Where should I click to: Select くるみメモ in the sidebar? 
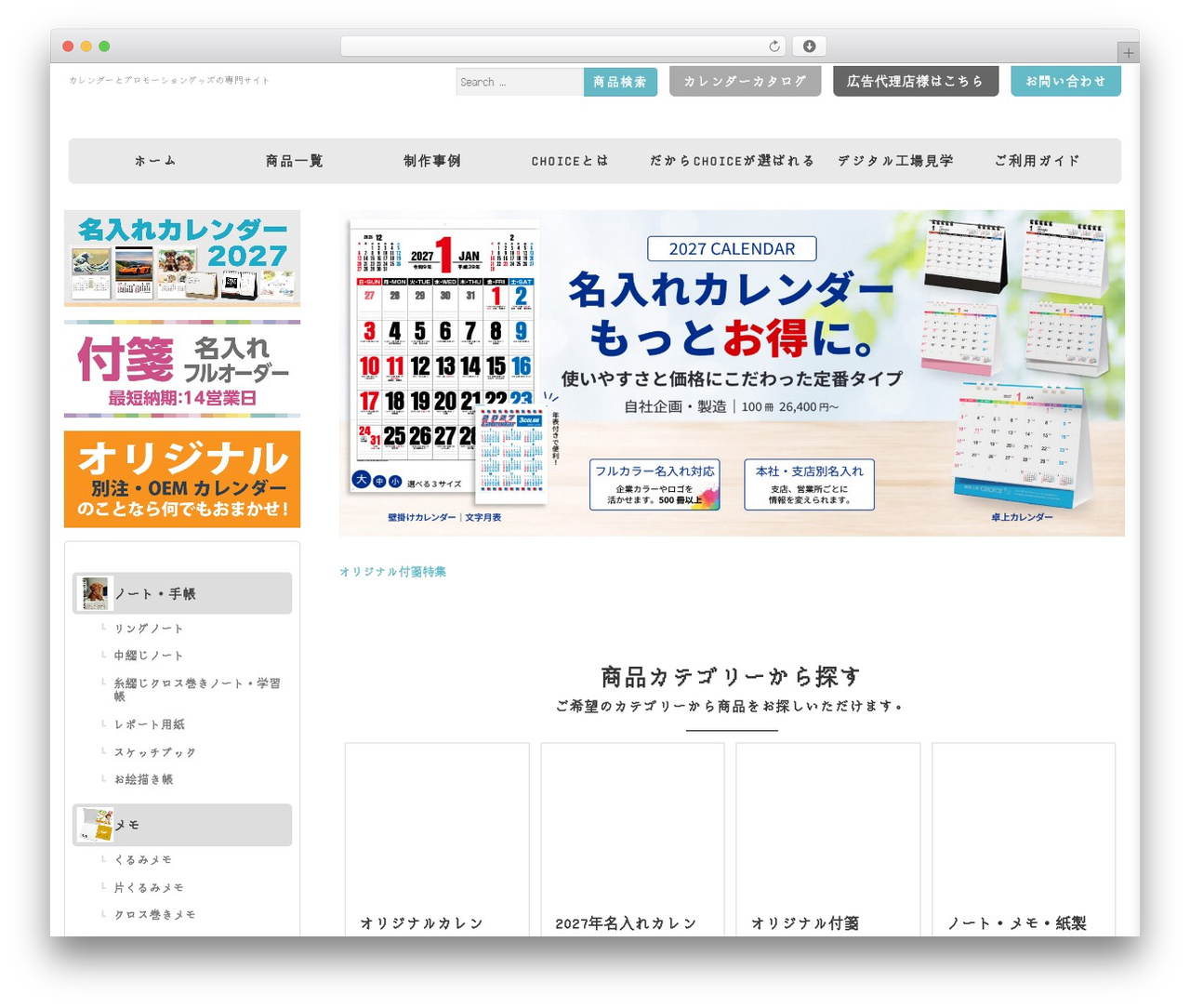142,860
